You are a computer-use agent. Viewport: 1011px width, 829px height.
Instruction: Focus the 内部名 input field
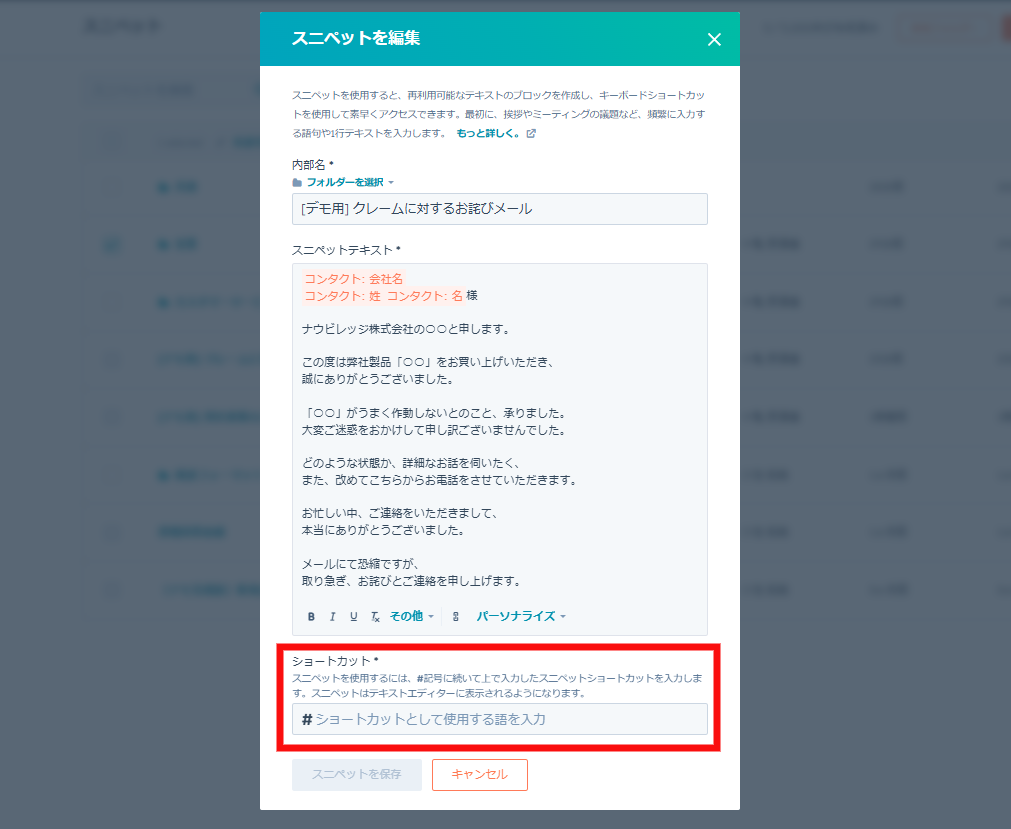point(500,209)
